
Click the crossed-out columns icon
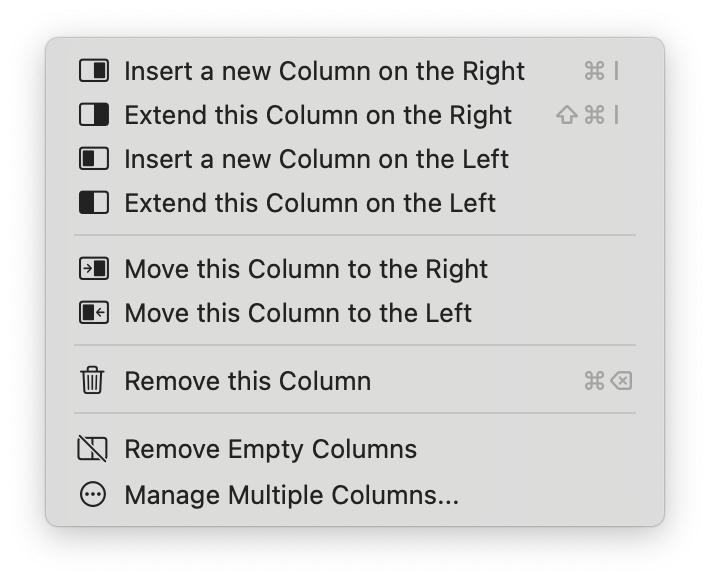pyautogui.click(x=92, y=449)
